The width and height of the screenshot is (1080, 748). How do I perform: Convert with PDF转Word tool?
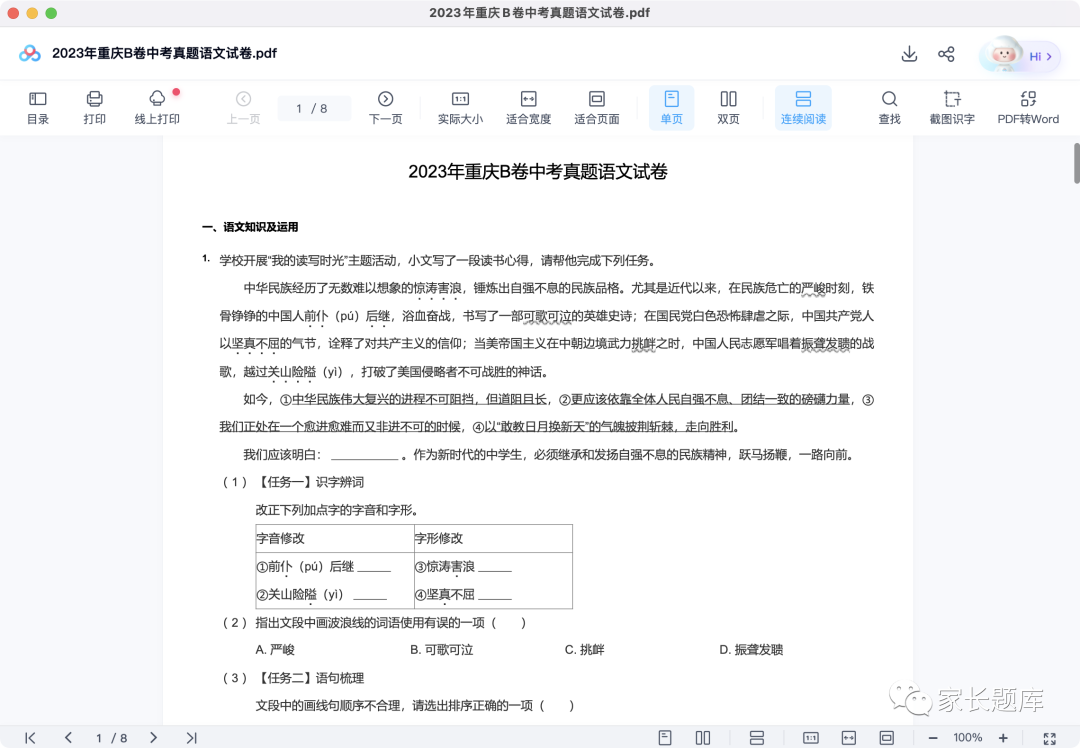coord(1028,107)
